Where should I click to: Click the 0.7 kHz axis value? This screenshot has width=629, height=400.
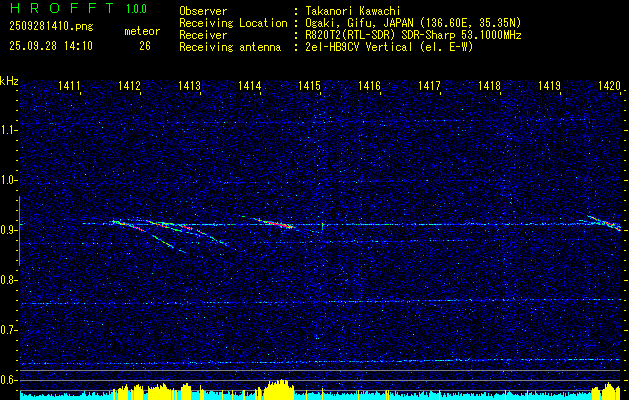pyautogui.click(x=8, y=330)
